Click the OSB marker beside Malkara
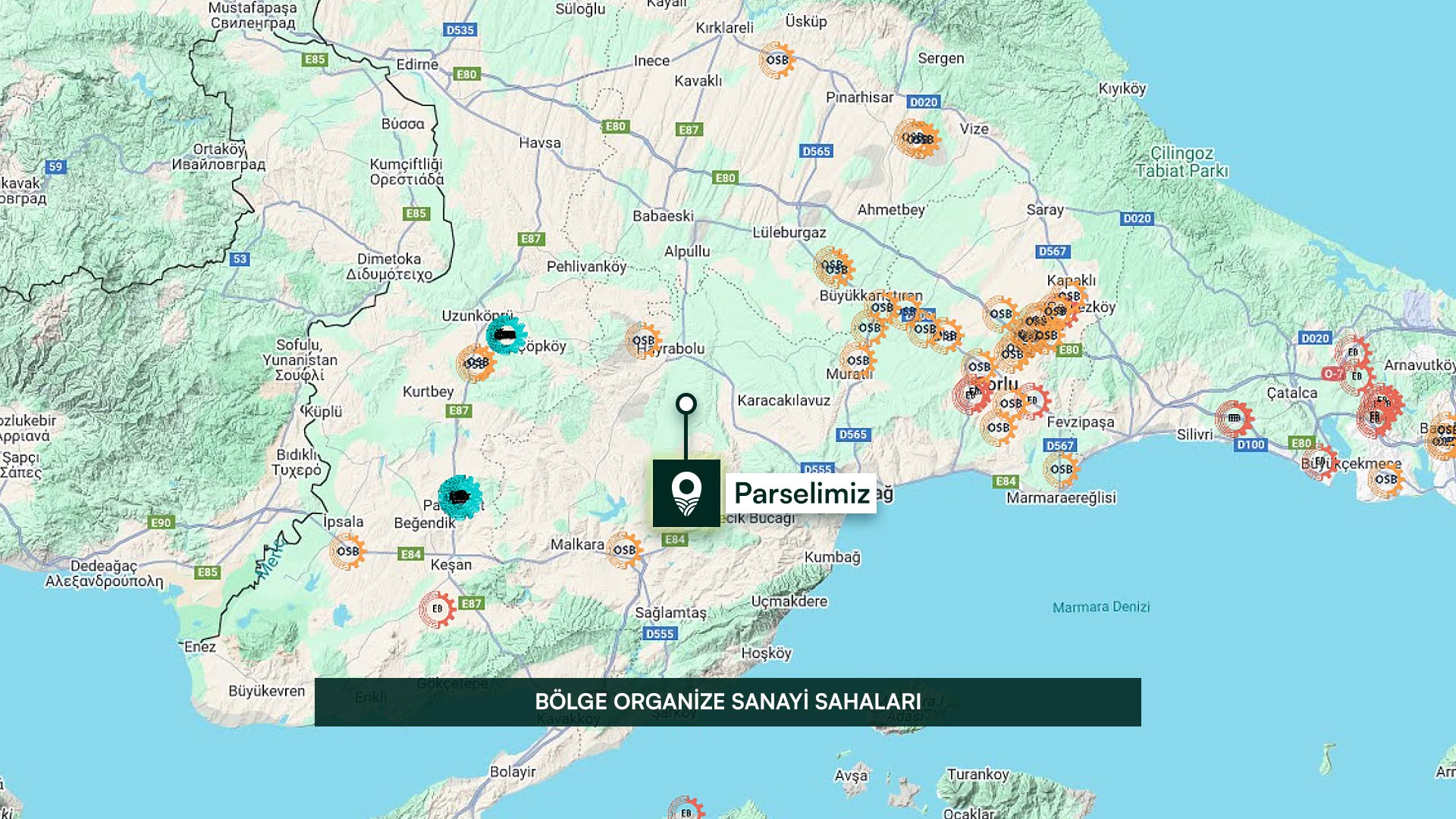The height and width of the screenshot is (819, 1456). point(624,550)
